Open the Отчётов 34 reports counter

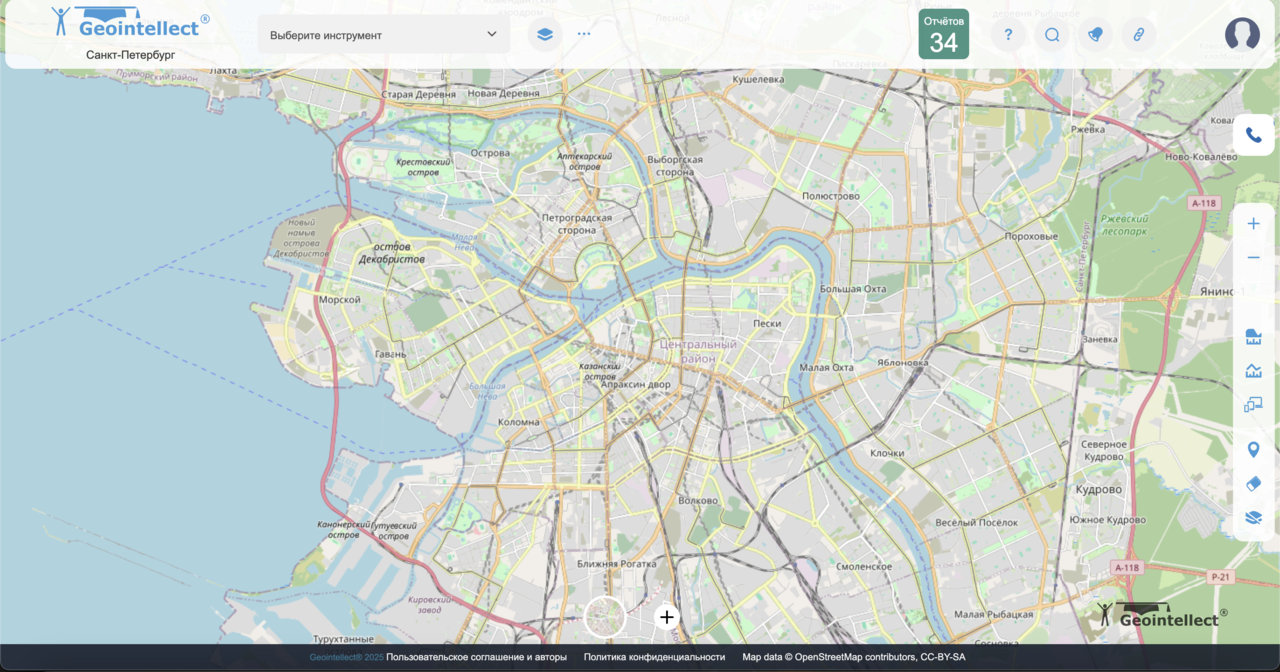click(x=943, y=35)
